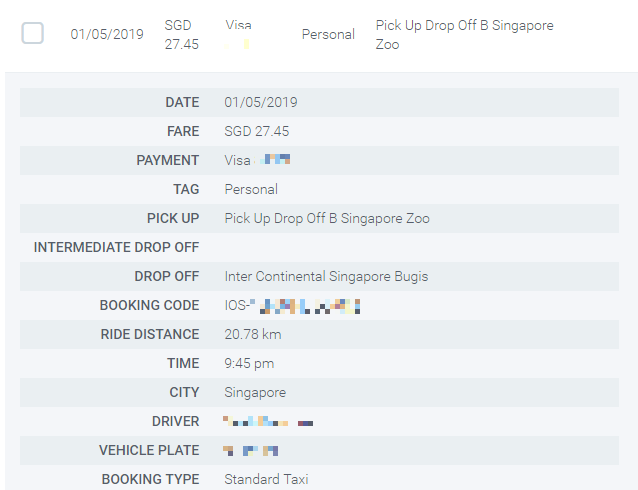Viewport: 638px width, 490px height.
Task: Tick the checkbox beside the ride entry
Action: 33,34
